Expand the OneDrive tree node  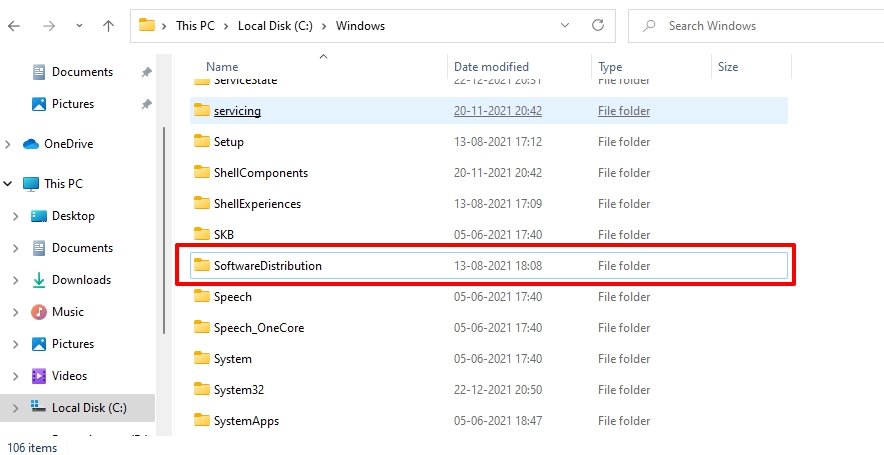point(8,144)
